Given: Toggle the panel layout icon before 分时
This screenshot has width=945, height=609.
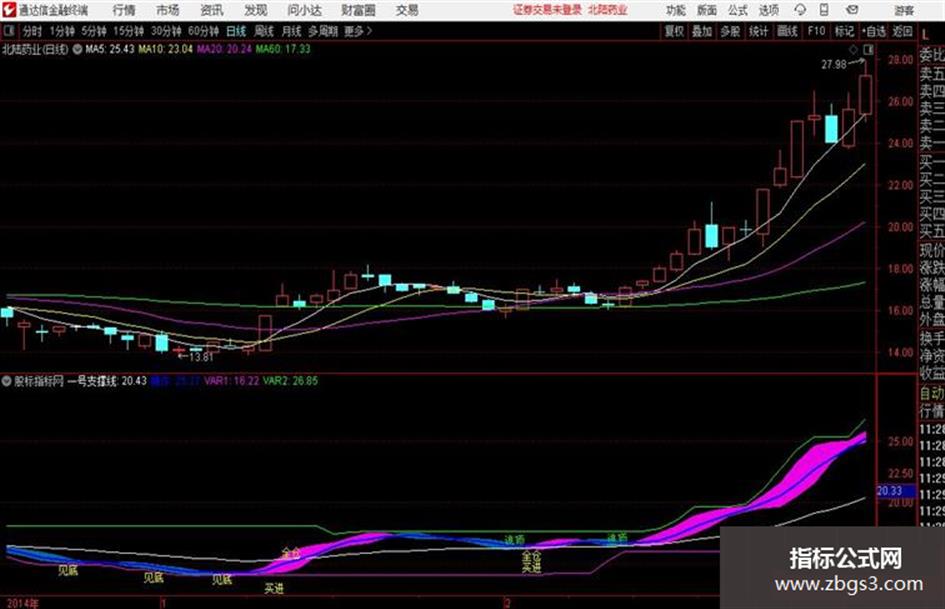Looking at the screenshot, I should (x=9, y=31).
